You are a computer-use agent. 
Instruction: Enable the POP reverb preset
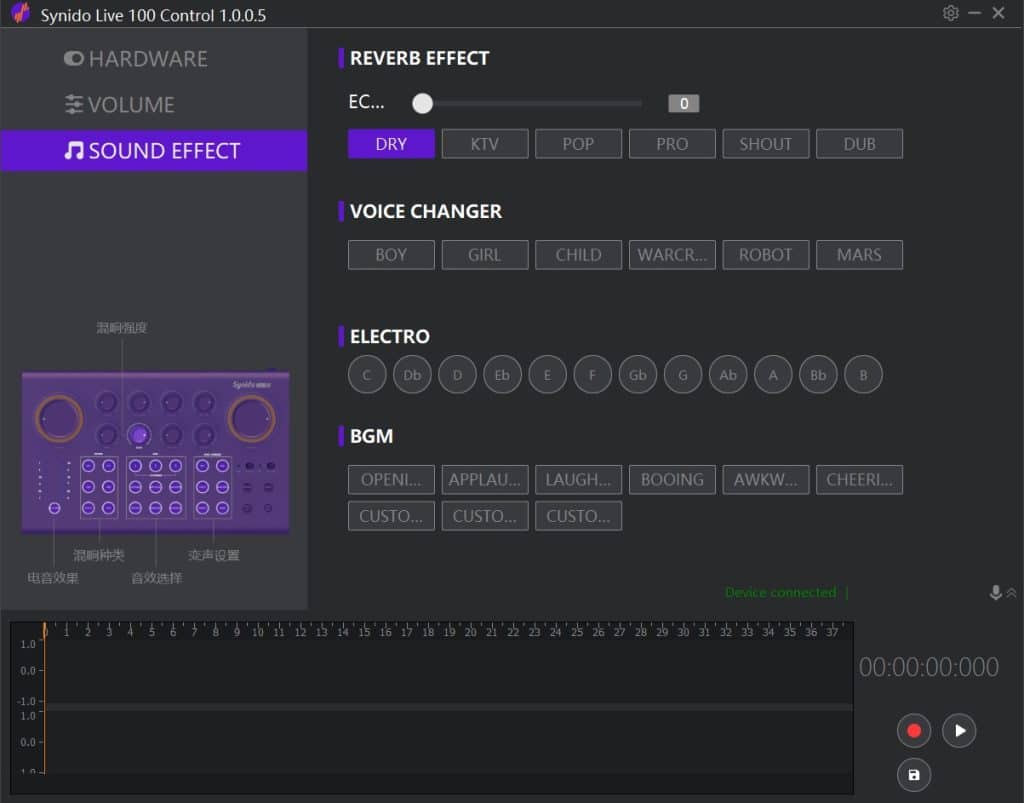(x=578, y=144)
